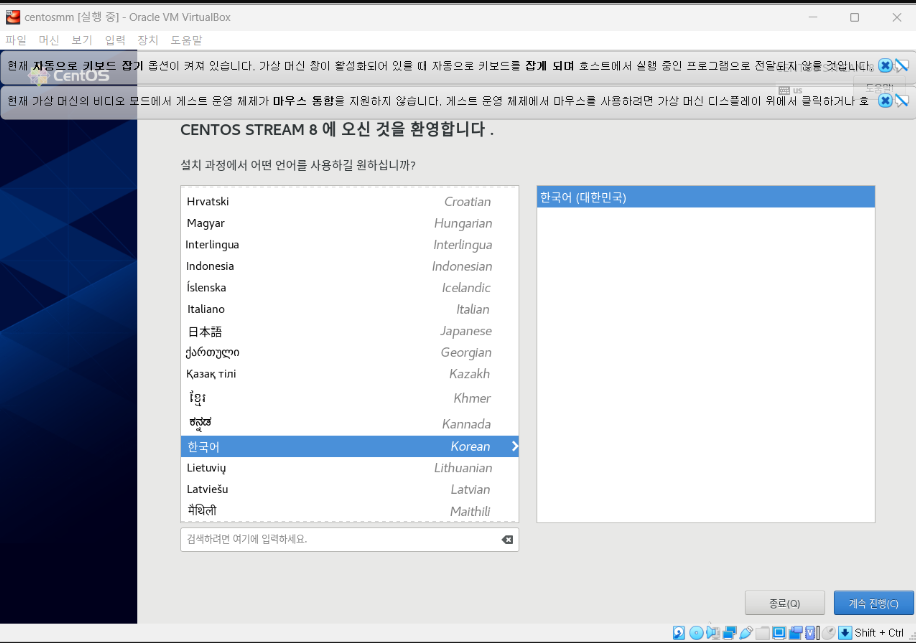The image size is (916, 643).
Task: Select Indonesia Indonesian language
Action: (x=349, y=266)
